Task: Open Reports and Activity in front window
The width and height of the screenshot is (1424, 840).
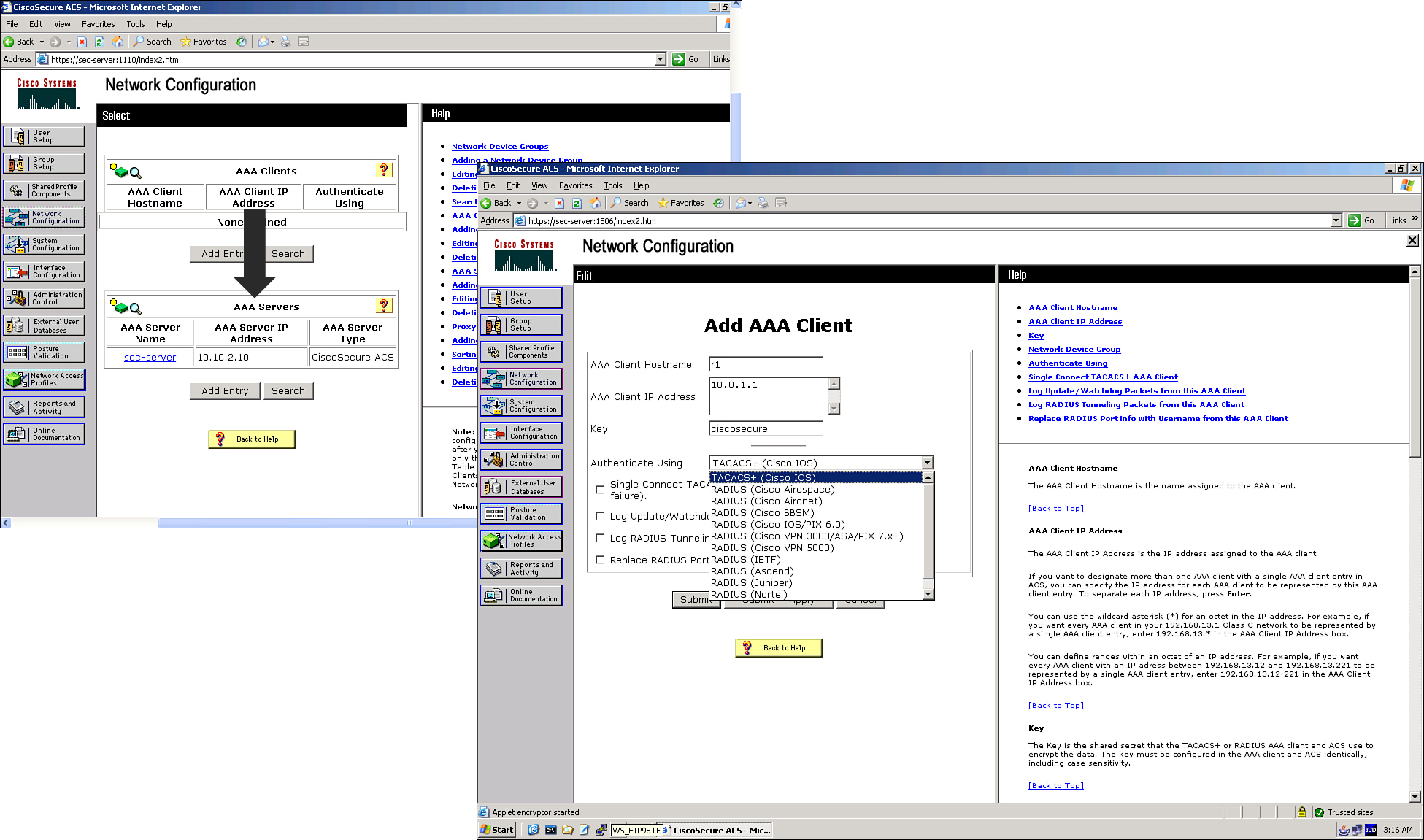Action: click(x=521, y=569)
